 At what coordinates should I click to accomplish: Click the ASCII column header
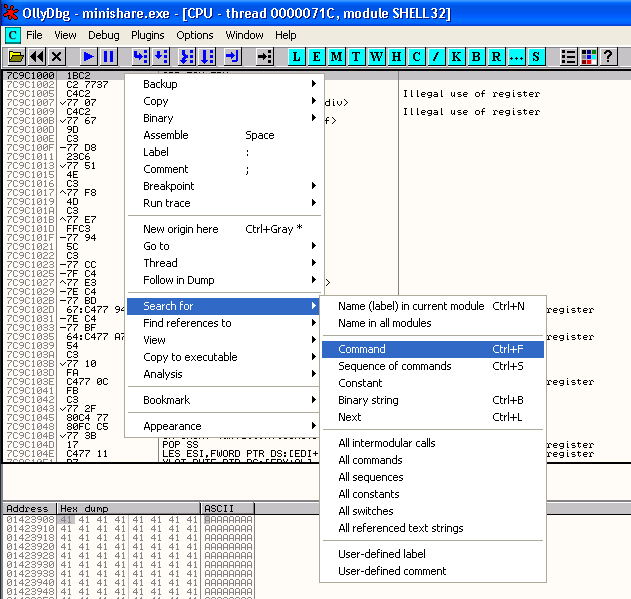tap(227, 508)
